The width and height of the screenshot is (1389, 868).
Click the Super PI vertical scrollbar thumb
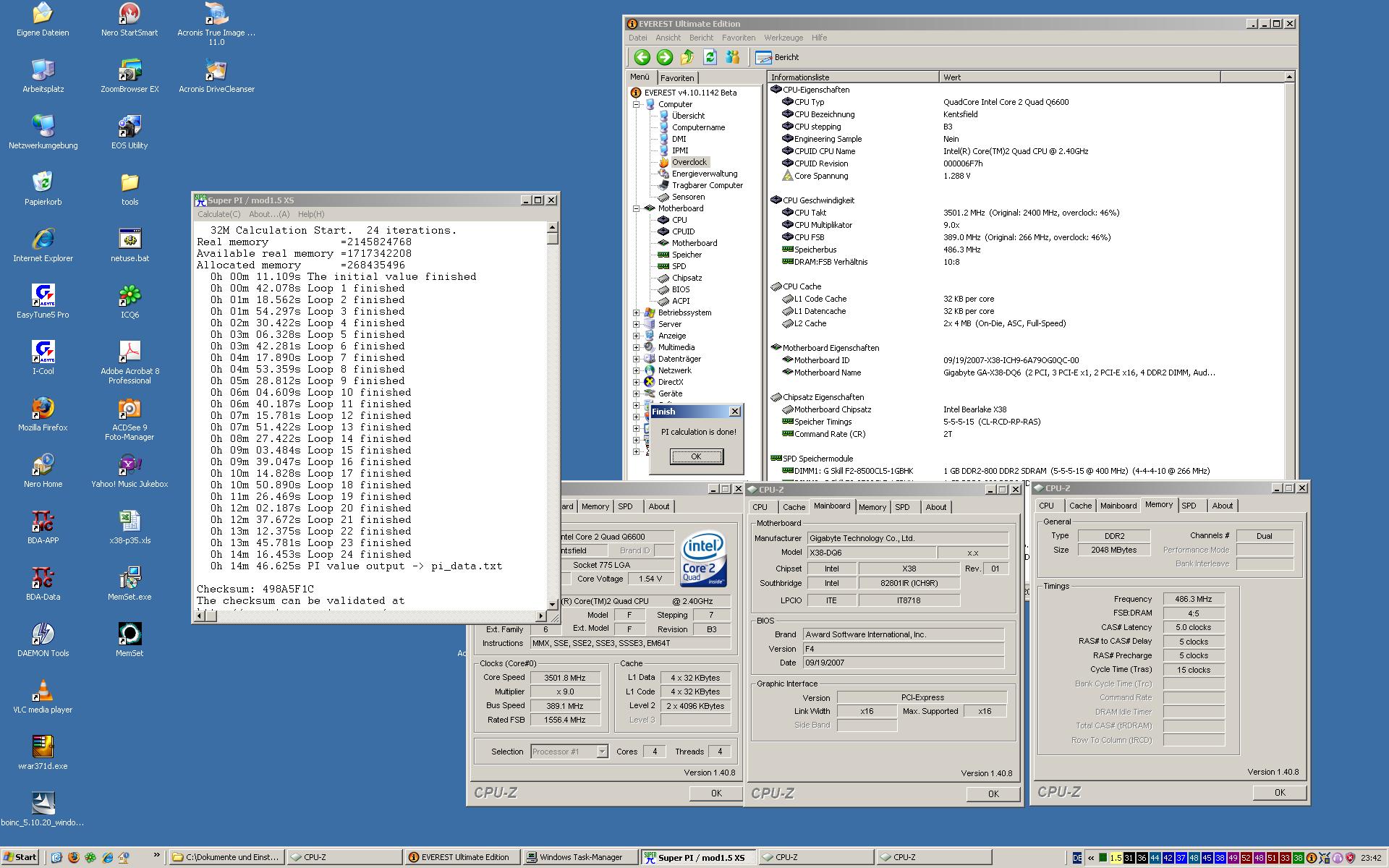pyautogui.click(x=553, y=239)
